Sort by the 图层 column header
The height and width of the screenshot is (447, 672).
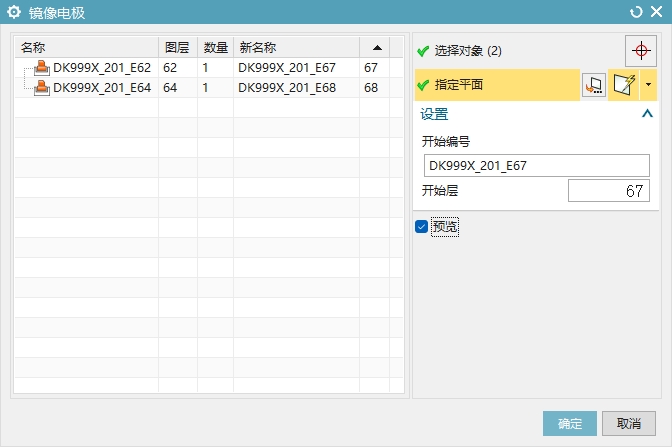177,47
